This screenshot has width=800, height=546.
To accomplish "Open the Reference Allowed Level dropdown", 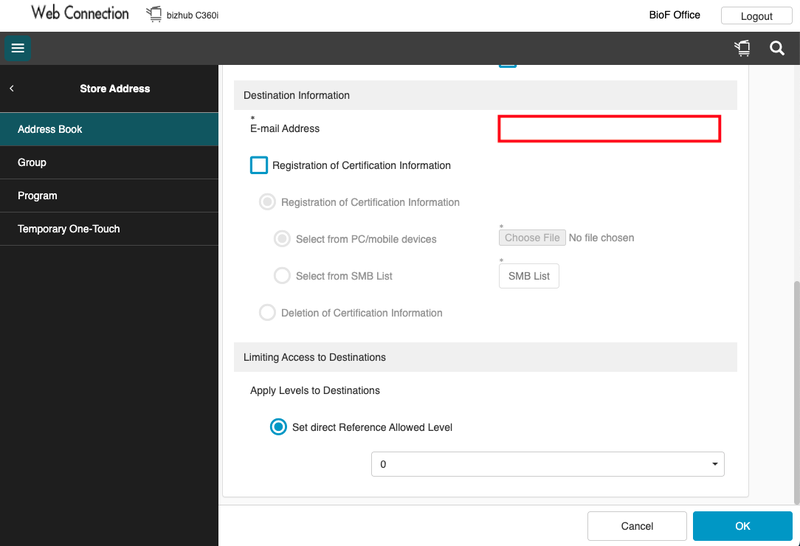I will pos(547,464).
